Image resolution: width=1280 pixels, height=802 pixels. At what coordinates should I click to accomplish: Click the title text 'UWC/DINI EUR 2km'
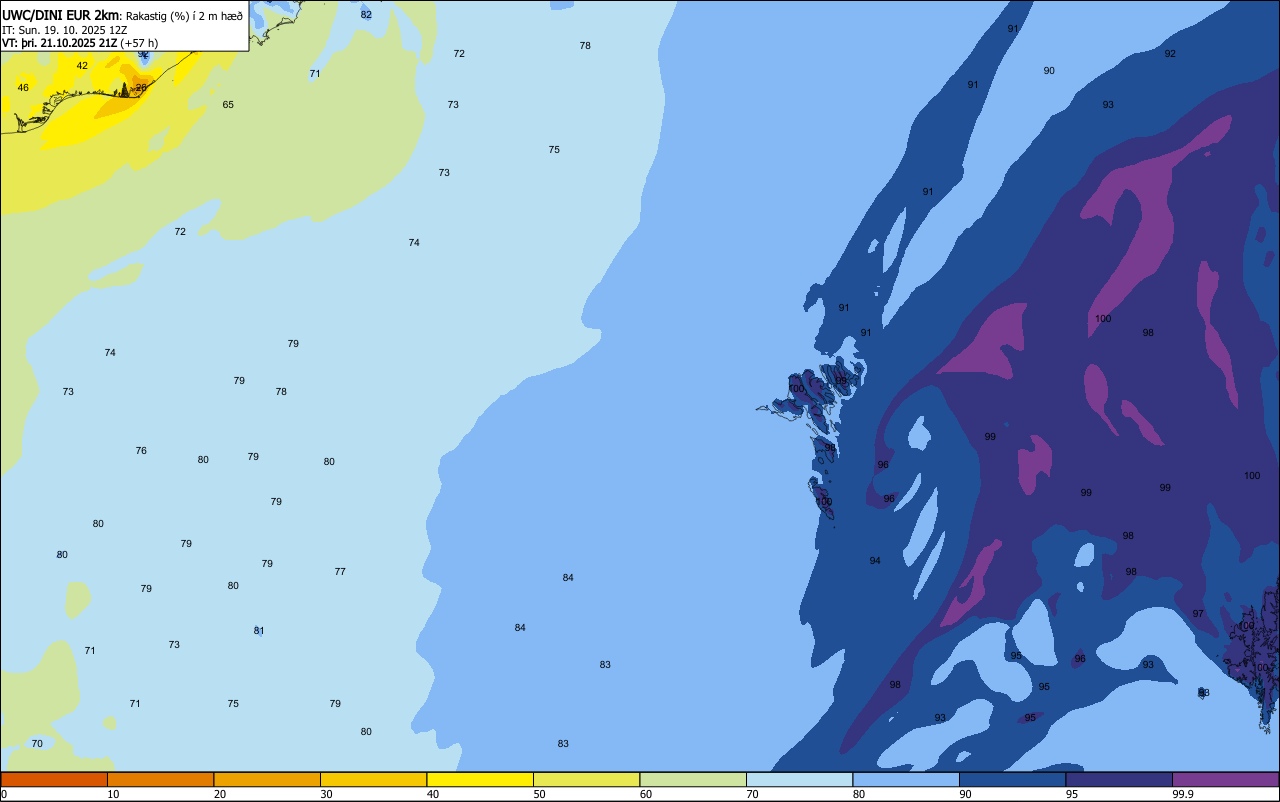tap(60, 15)
